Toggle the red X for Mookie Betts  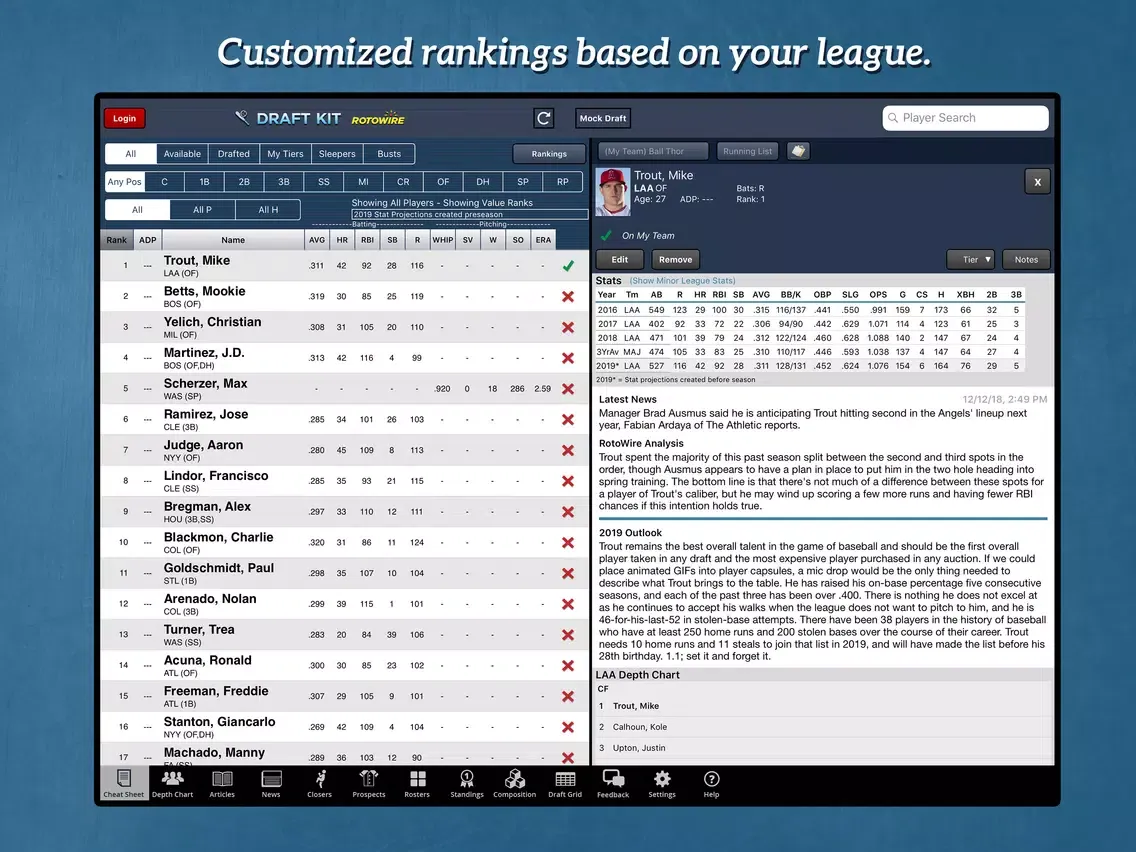(568, 296)
